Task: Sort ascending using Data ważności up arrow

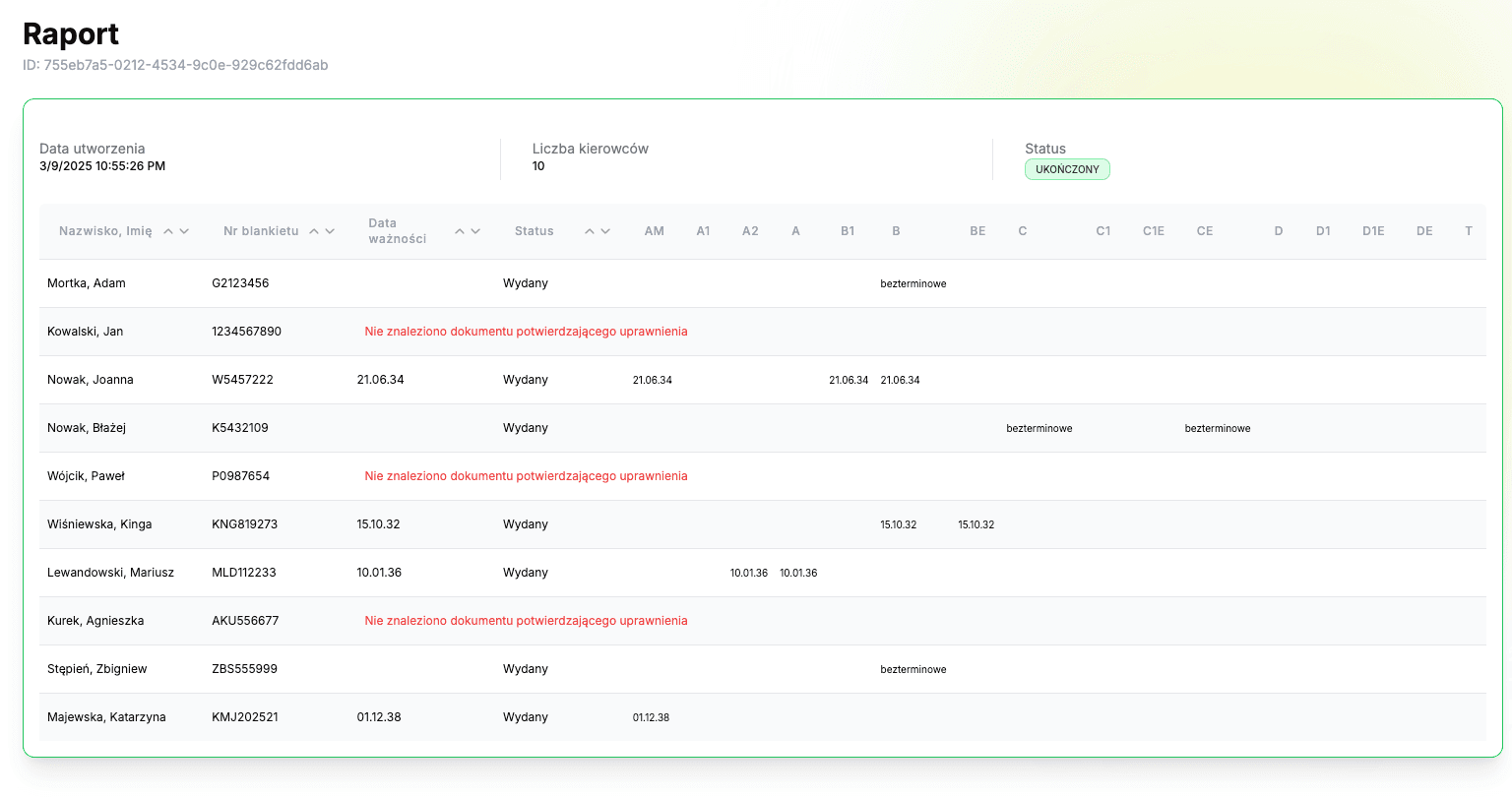Action: [x=460, y=231]
